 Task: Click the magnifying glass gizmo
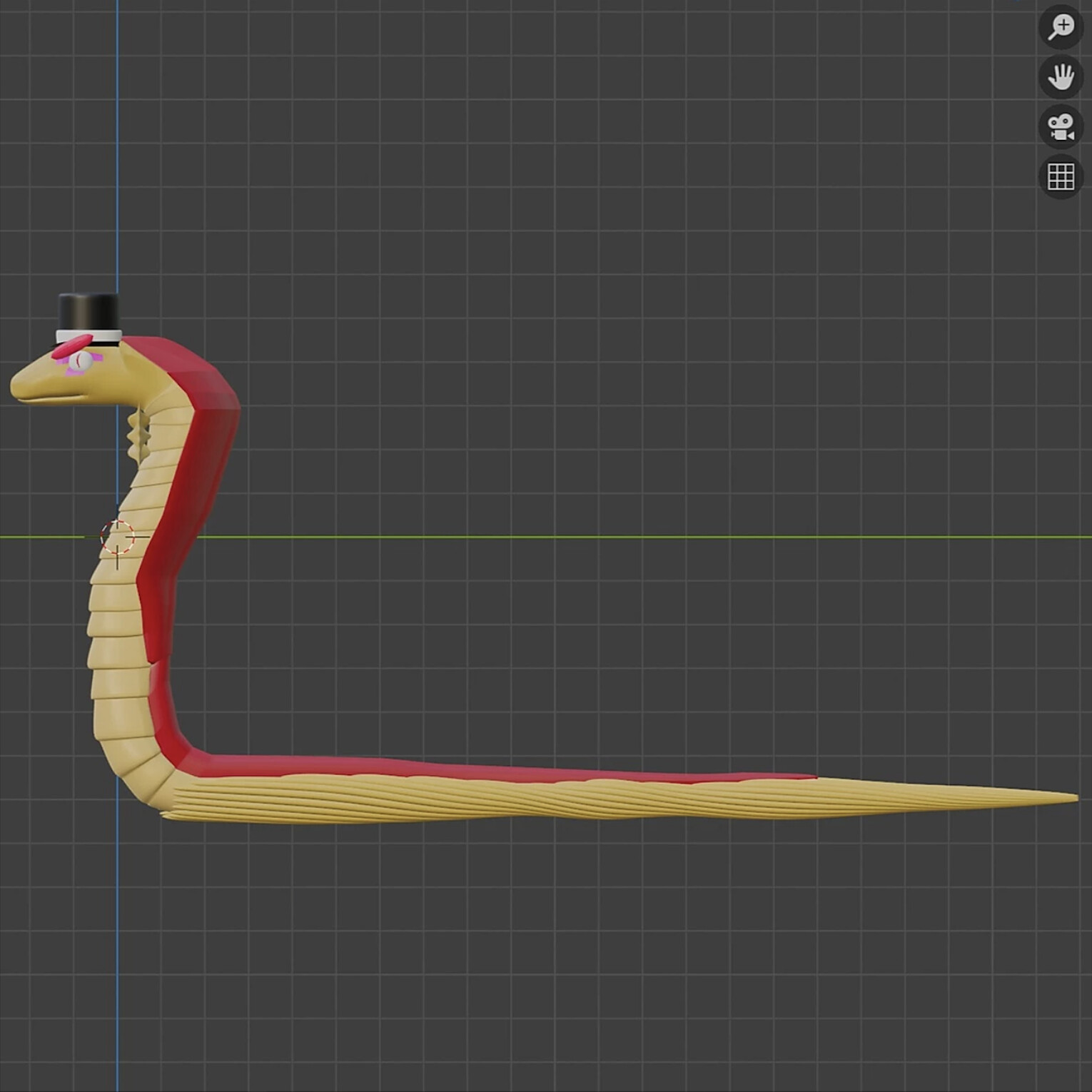[1061, 26]
